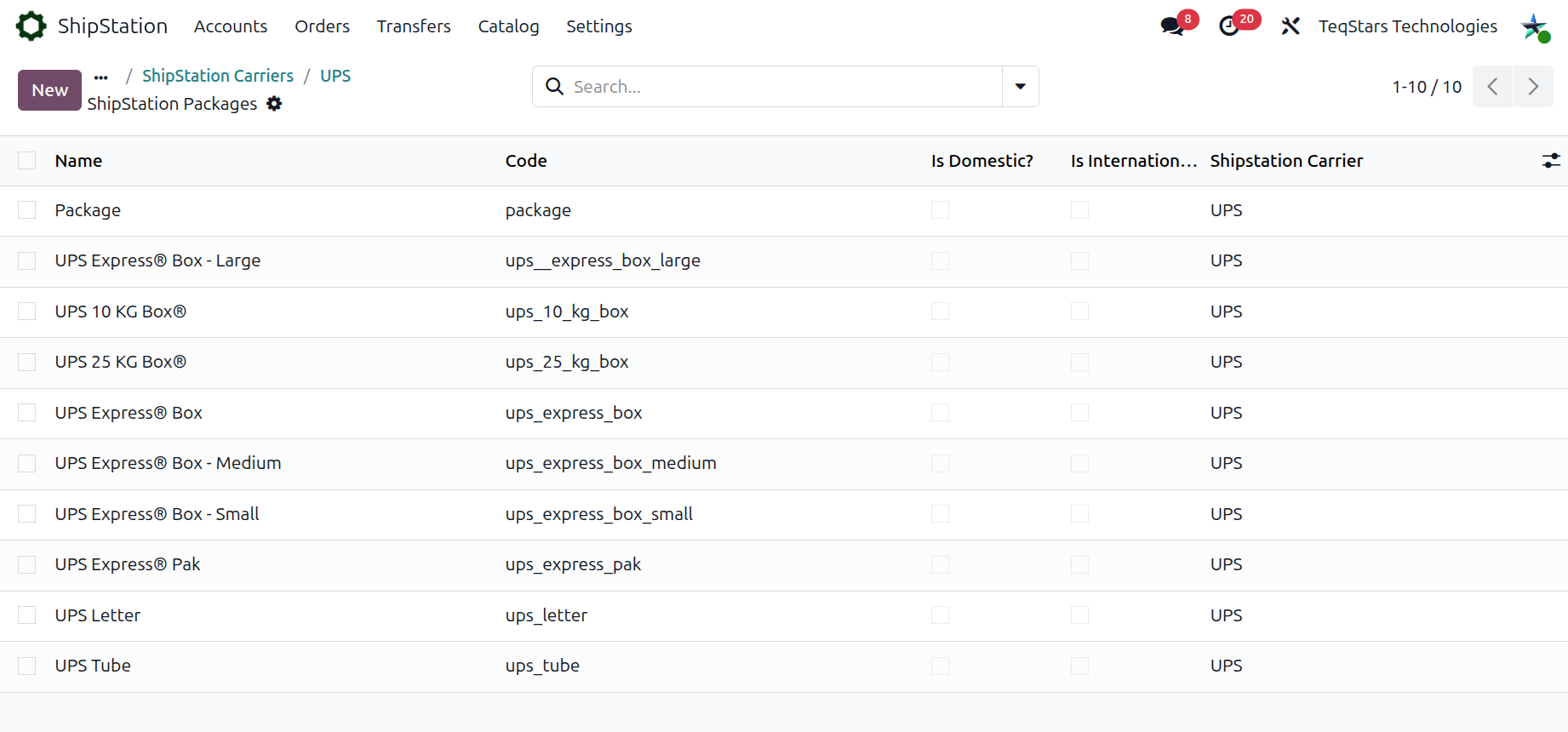1568x732 pixels.
Task: Click the New button
Action: click(50, 90)
